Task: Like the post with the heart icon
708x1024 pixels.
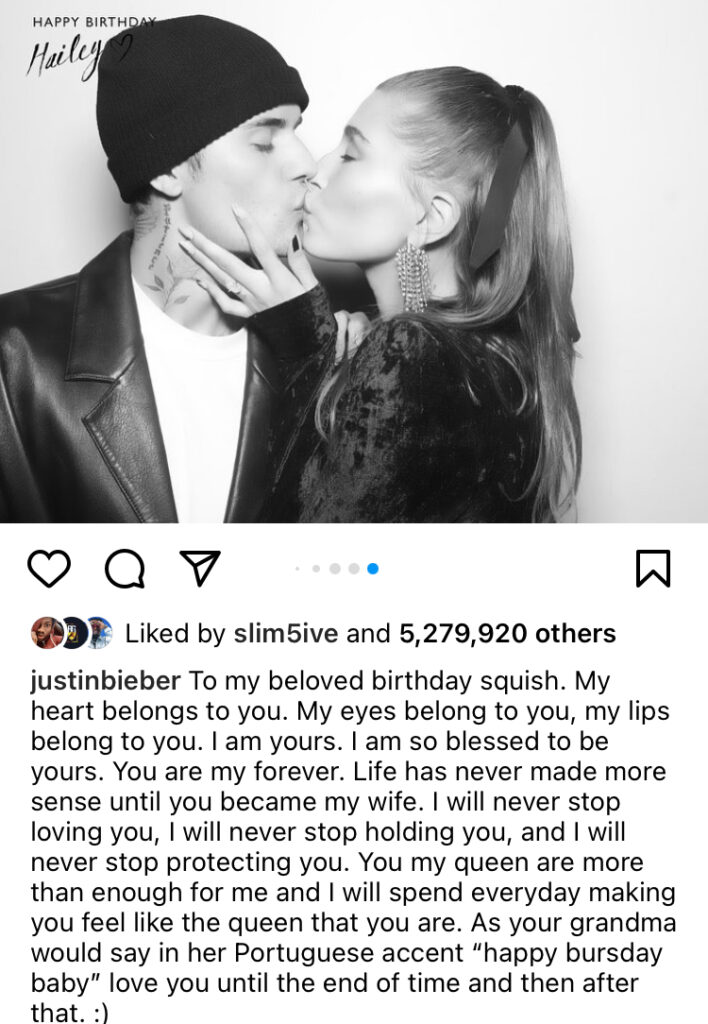Action: tap(49, 568)
